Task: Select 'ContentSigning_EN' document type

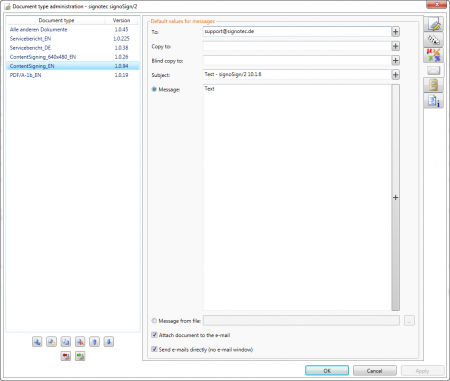Action: pos(73,66)
